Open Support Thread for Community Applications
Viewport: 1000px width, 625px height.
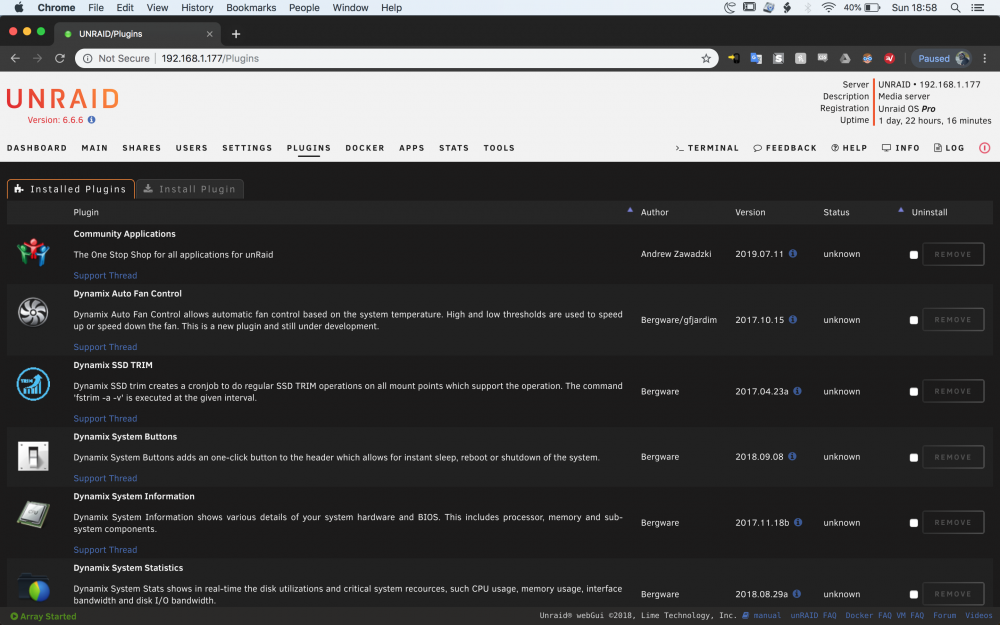[x=105, y=276]
